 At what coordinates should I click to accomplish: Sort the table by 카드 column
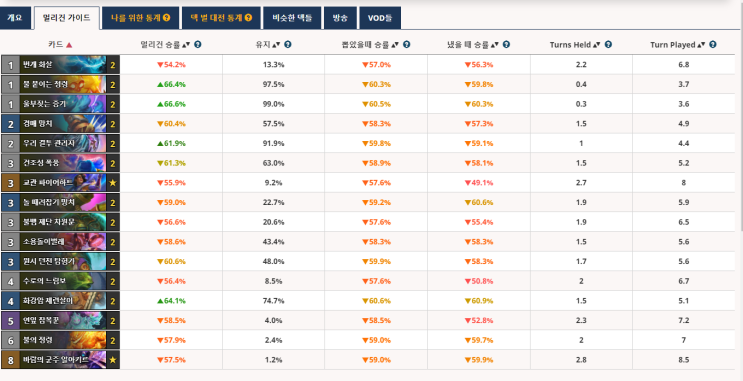60,45
